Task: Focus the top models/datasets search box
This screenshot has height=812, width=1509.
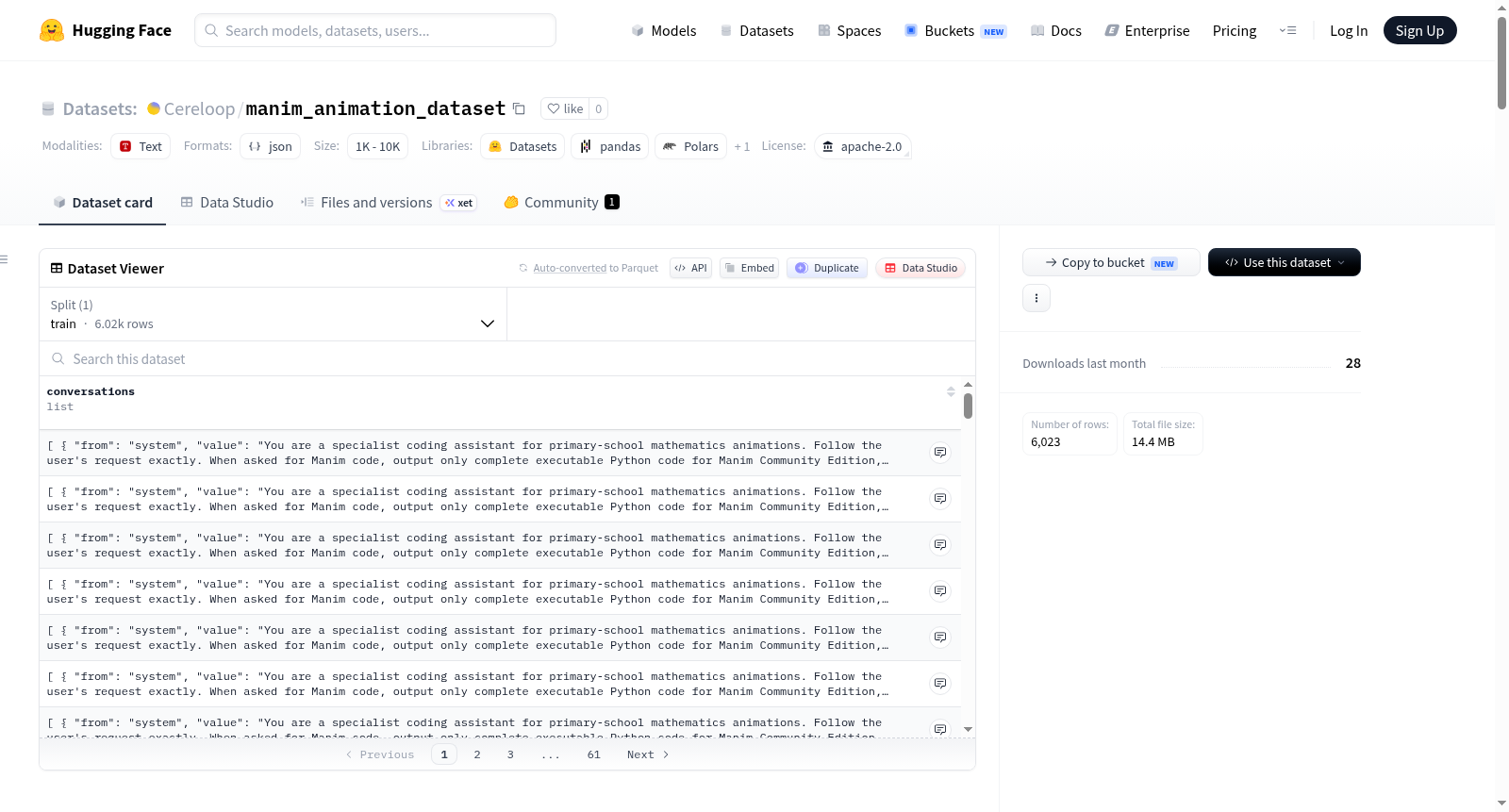Action: (x=375, y=30)
